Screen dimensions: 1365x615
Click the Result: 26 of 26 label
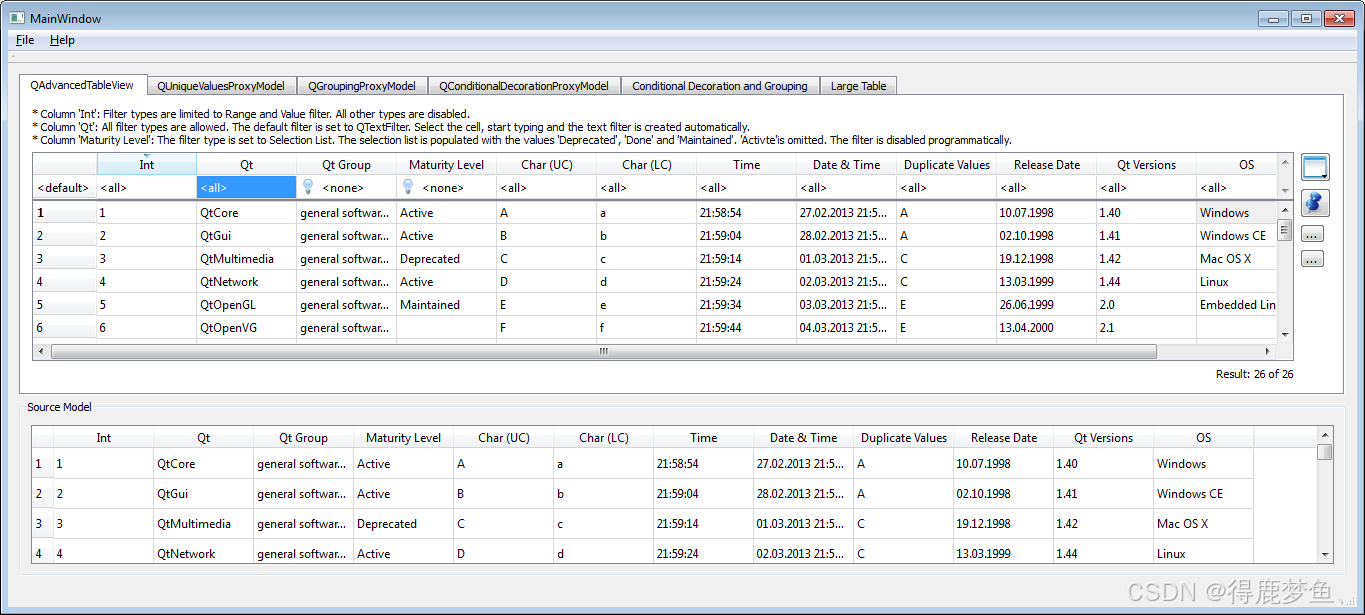[x=1254, y=374]
